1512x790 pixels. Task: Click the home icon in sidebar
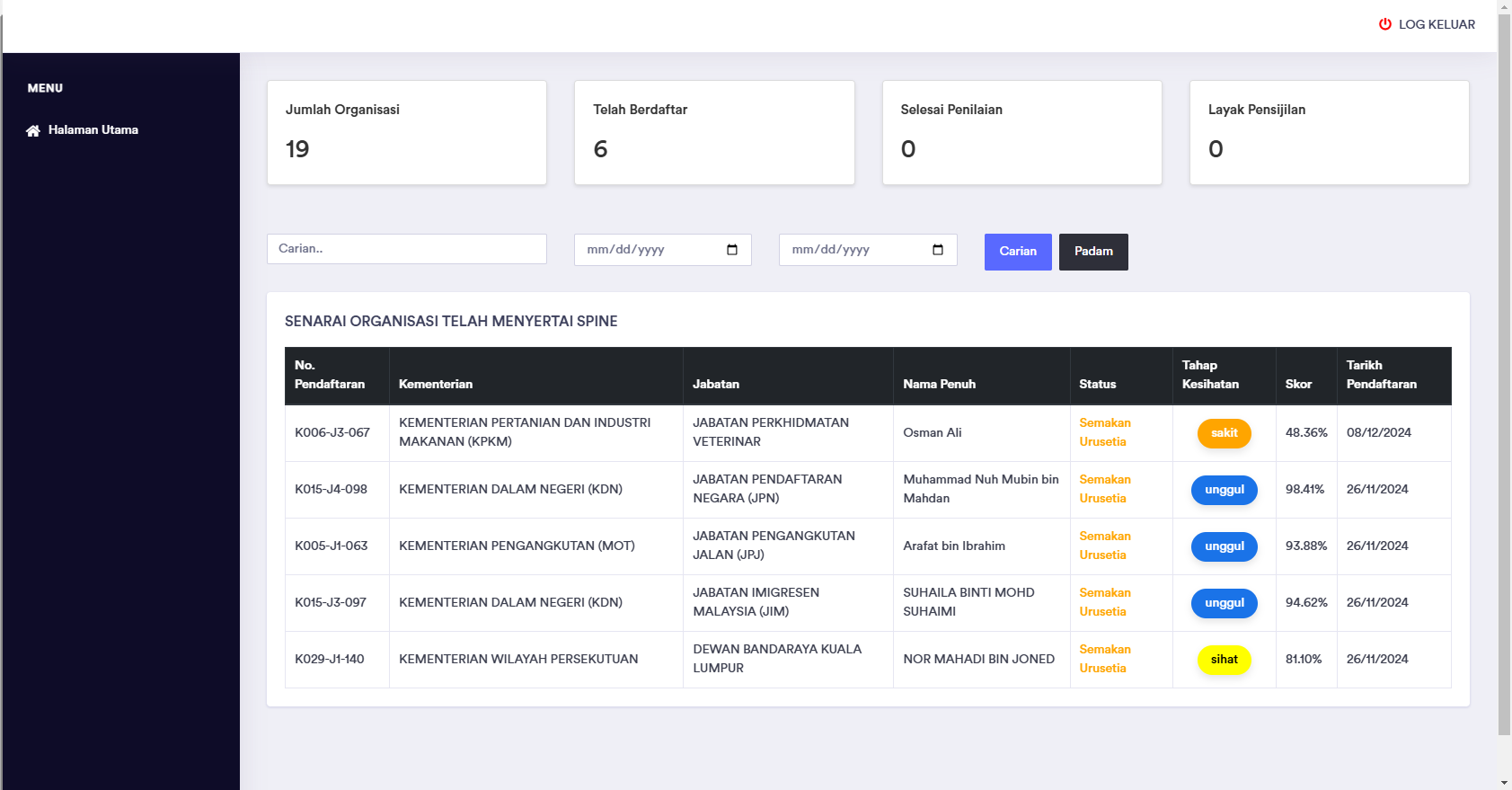pos(33,131)
